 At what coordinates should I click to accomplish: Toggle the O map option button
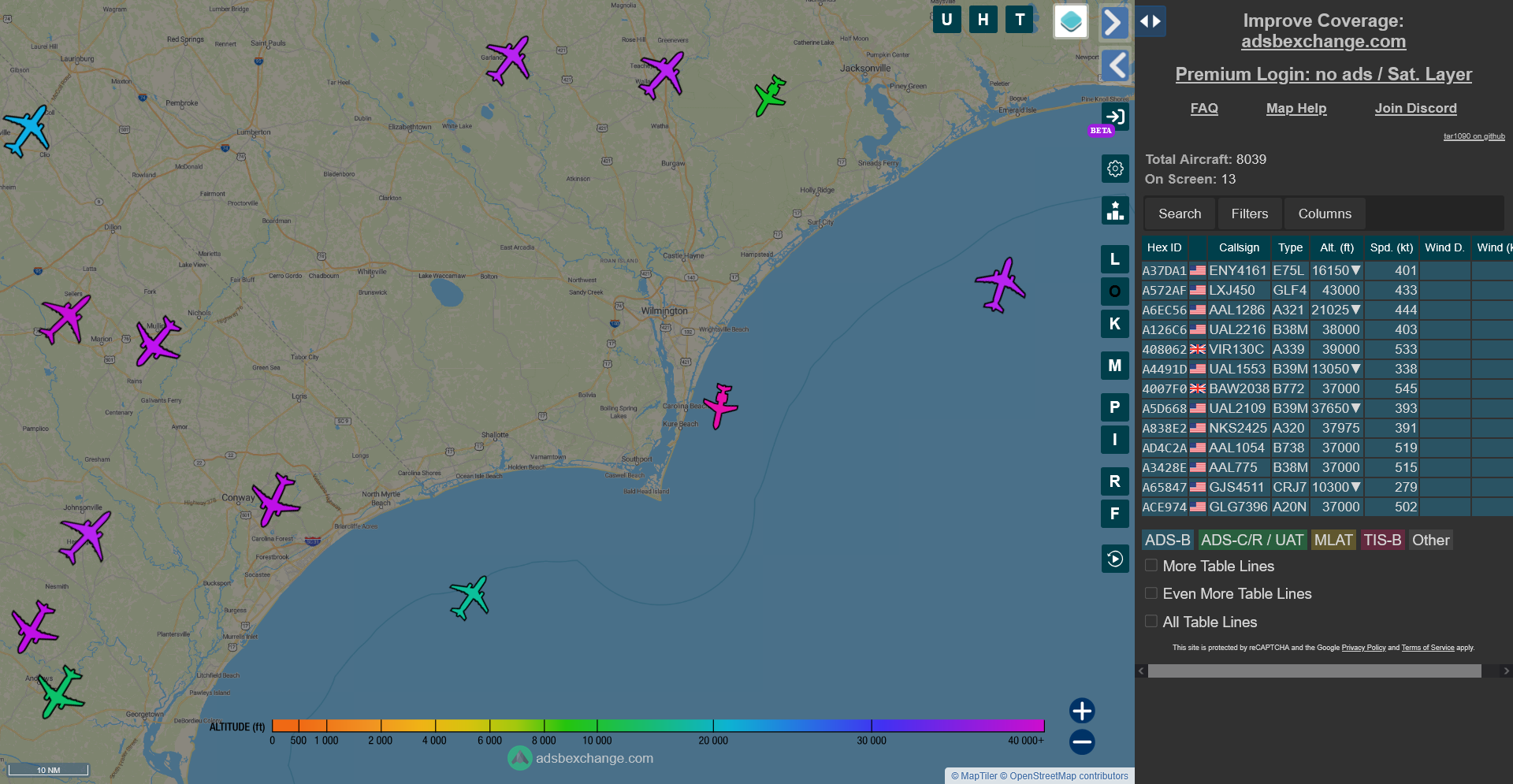pos(1115,292)
